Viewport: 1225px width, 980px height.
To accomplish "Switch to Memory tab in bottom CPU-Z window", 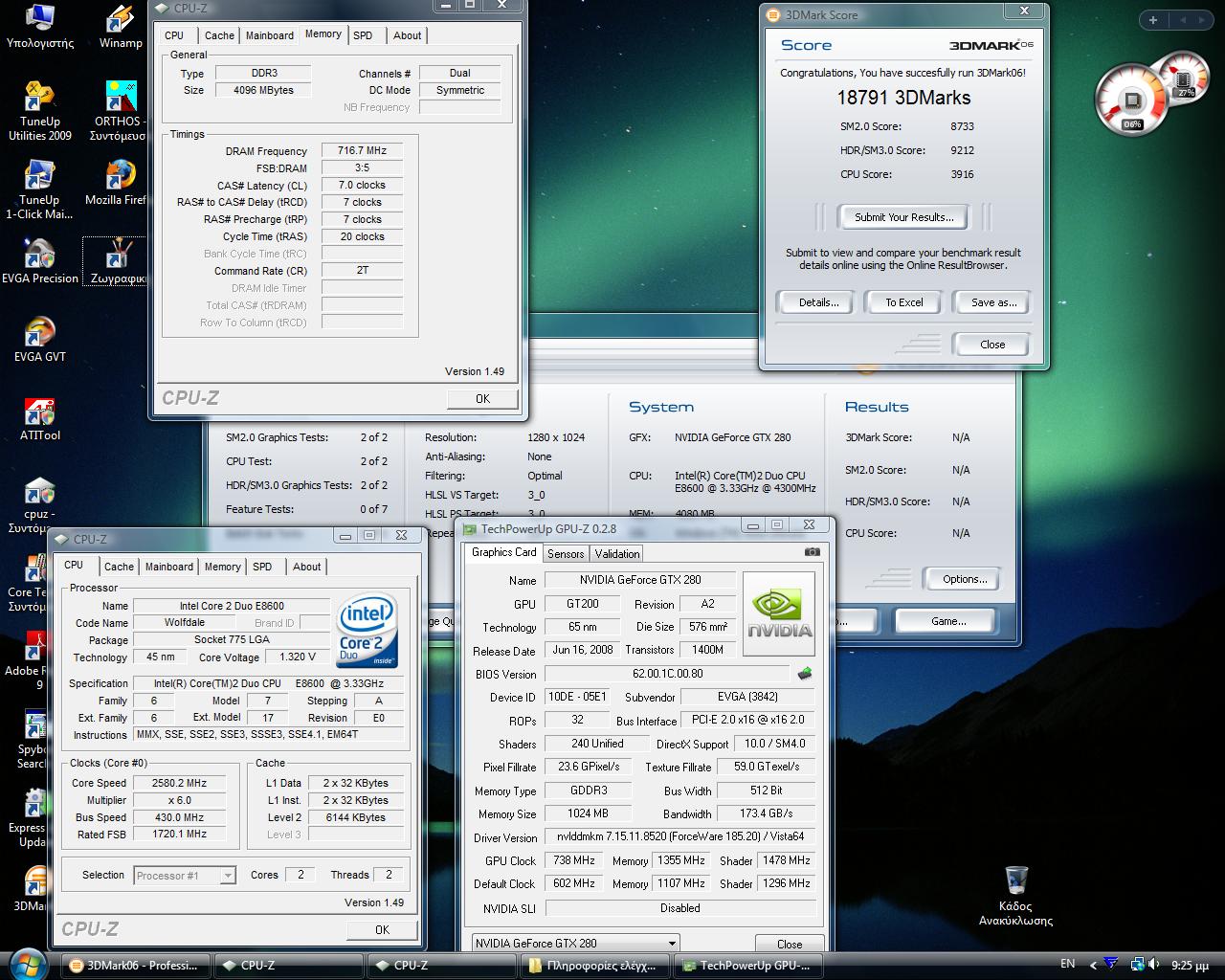I will tap(222, 567).
